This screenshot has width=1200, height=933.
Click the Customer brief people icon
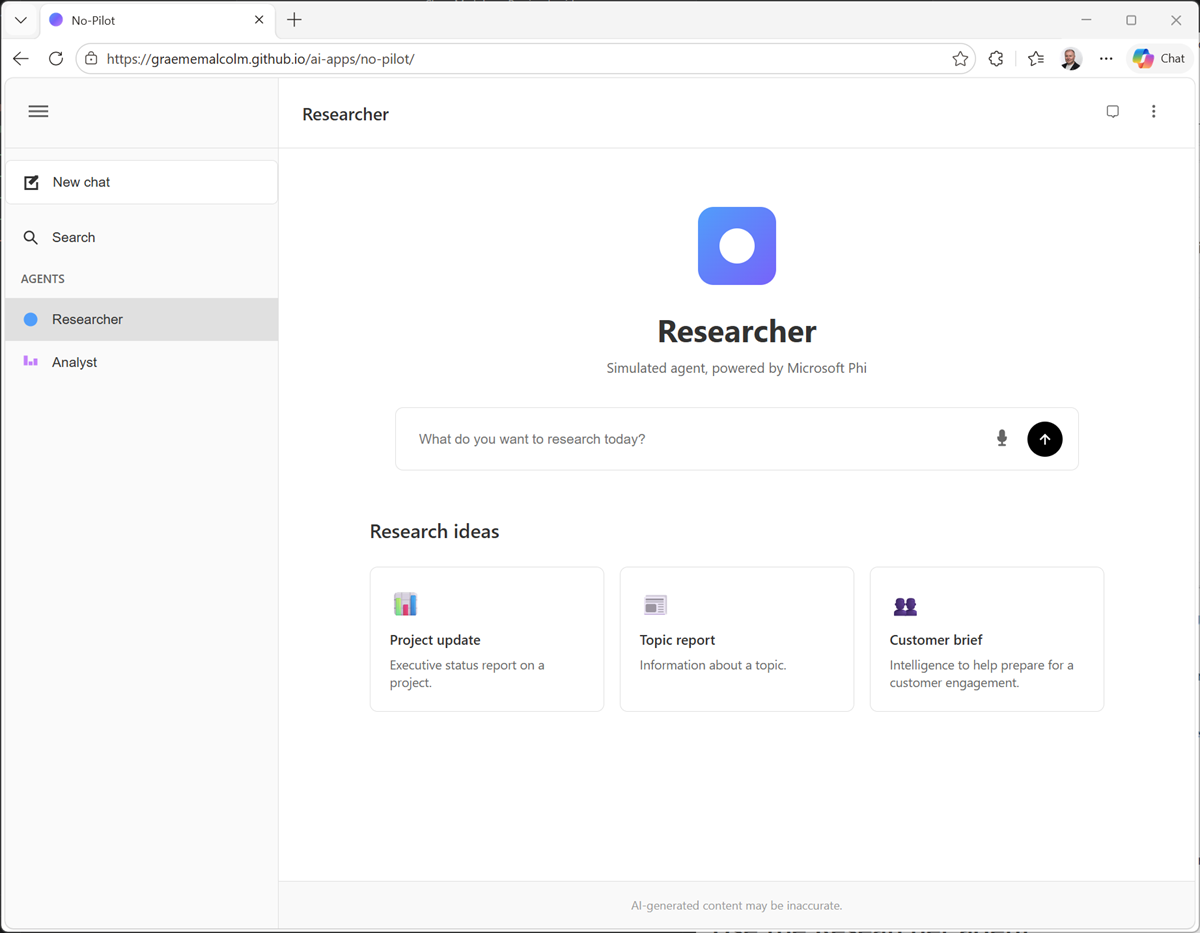click(x=905, y=606)
